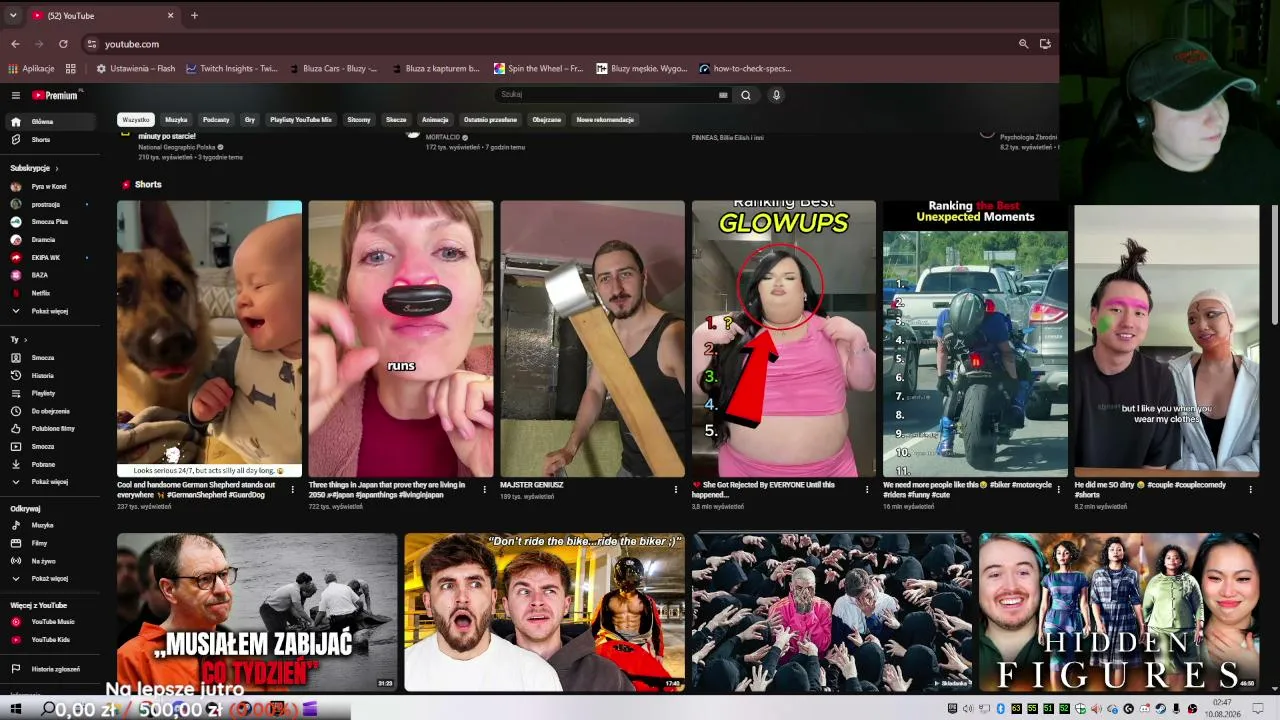Viewport: 1280px width, 720px height.
Task: Open the MAJSTER GENIUSZ Short
Action: 592,339
